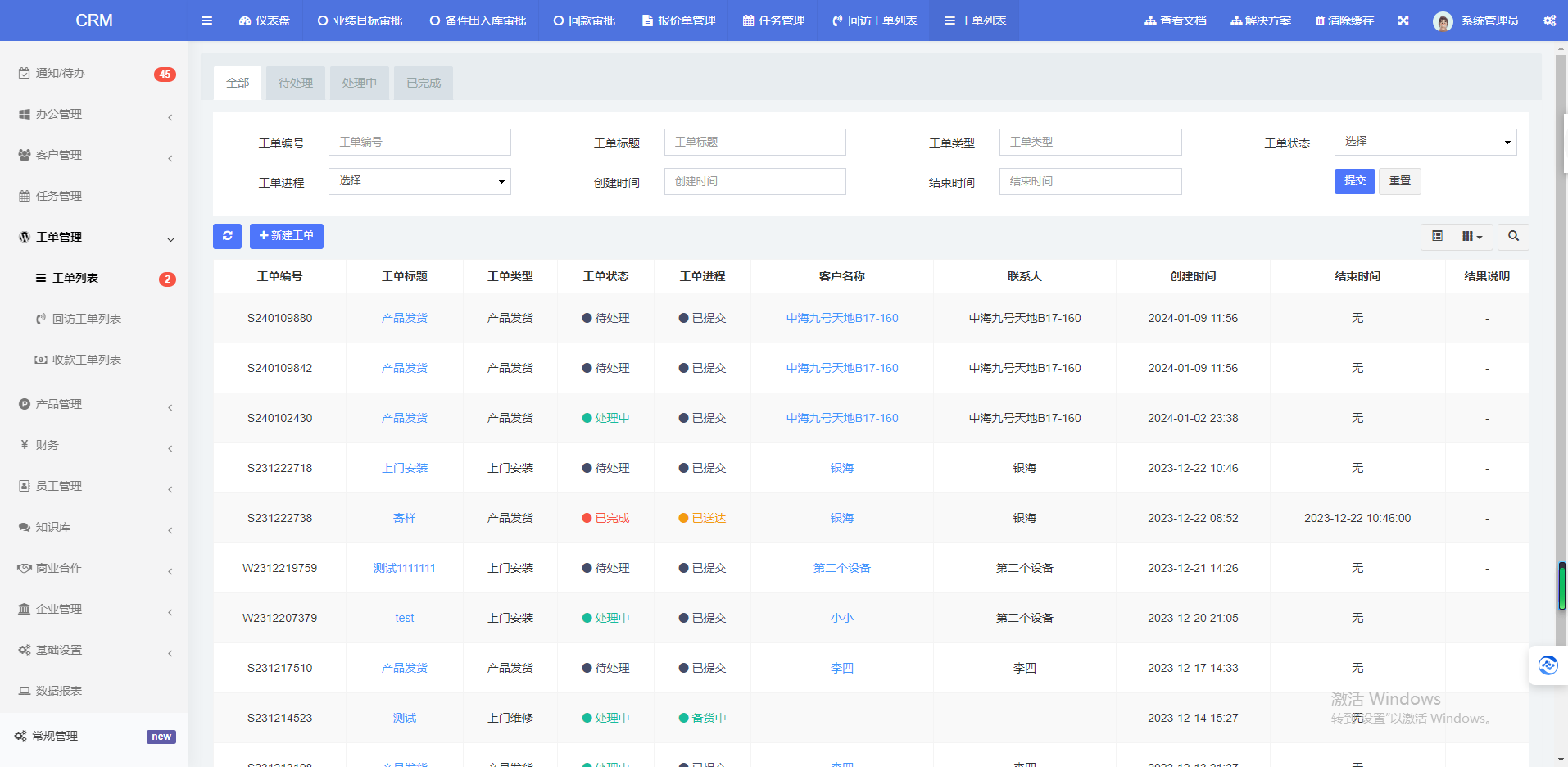The image size is (1568, 767).
Task: Click the table search magnifier icon
Action: coord(1513,236)
